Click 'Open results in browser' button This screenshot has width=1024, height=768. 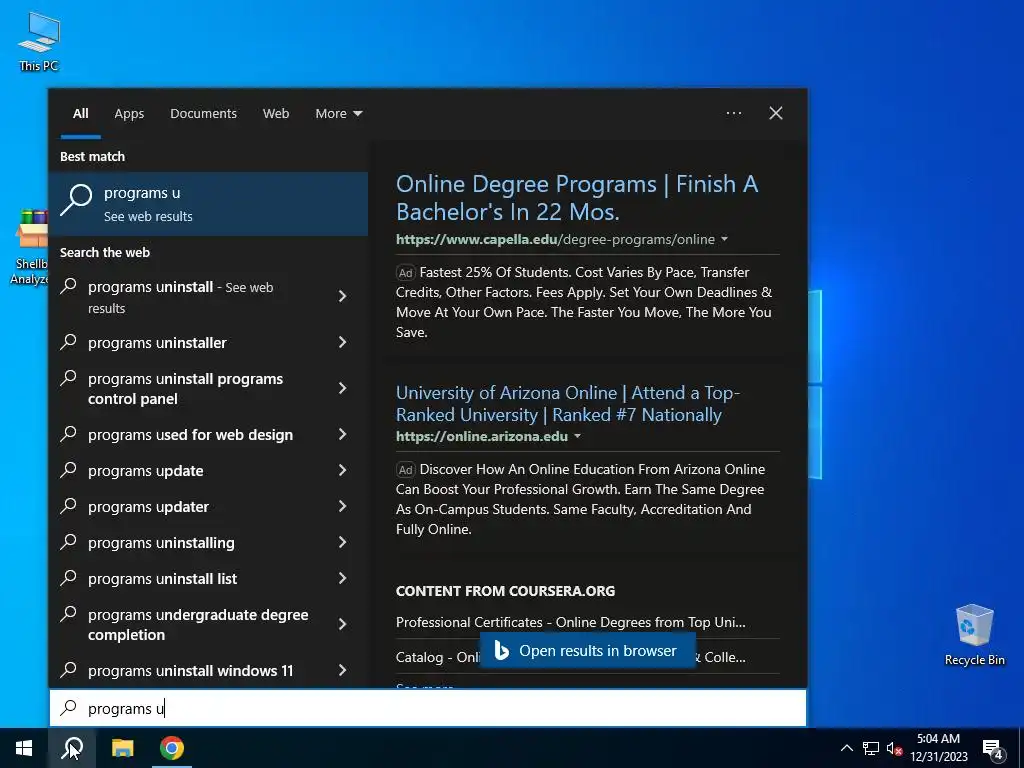[587, 651]
